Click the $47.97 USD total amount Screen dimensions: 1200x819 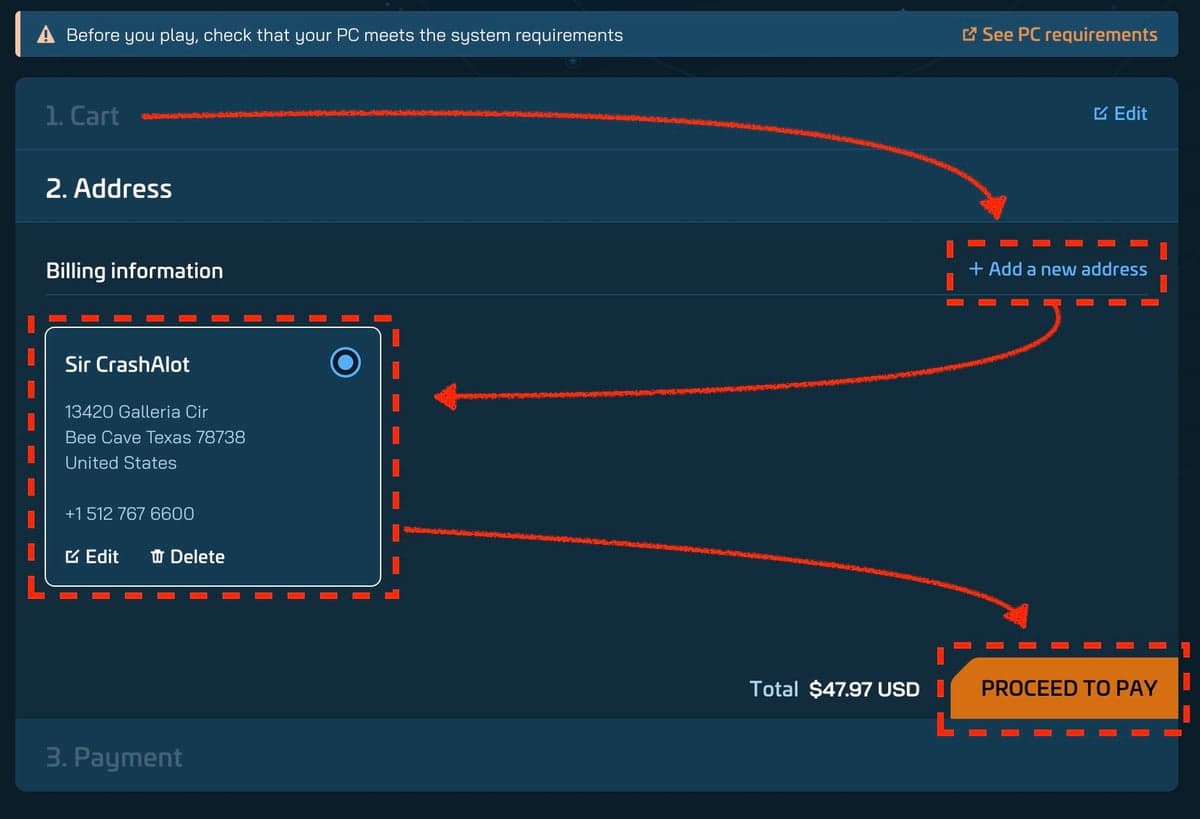pos(864,689)
